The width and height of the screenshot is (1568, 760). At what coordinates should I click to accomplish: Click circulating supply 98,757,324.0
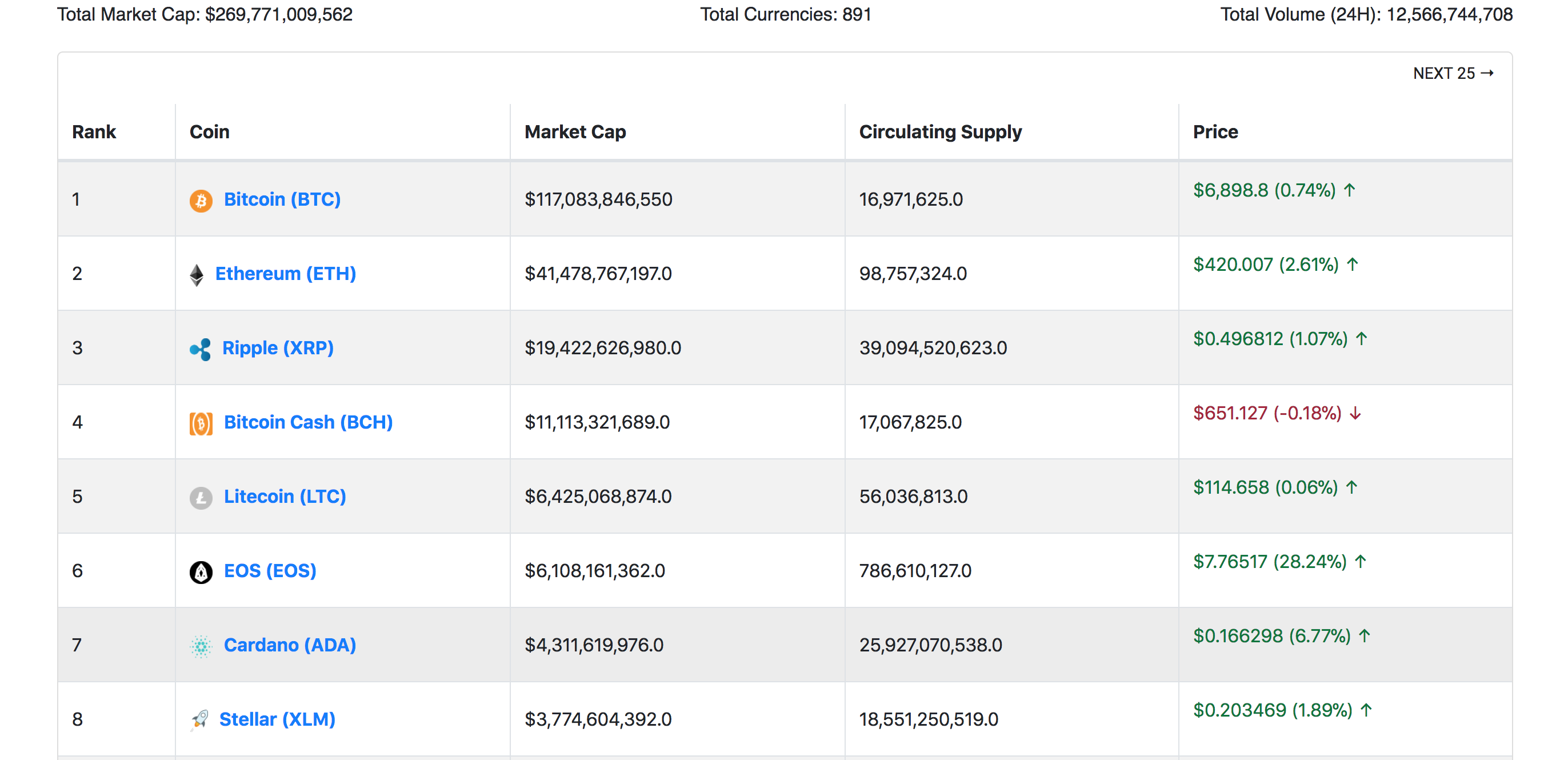913,274
